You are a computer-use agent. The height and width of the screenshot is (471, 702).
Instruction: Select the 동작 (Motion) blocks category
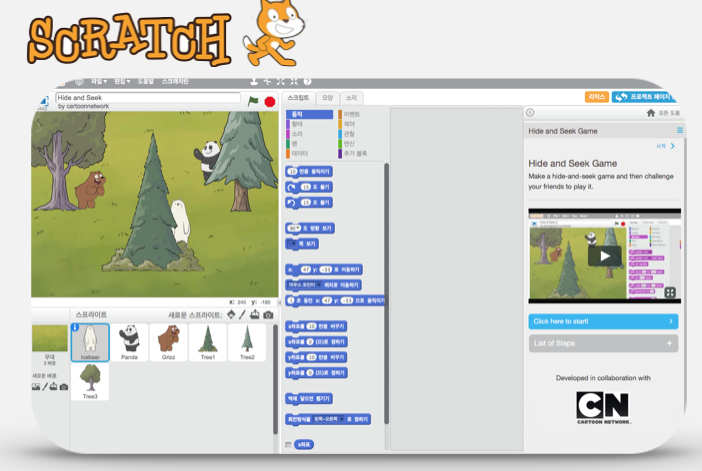[309, 114]
